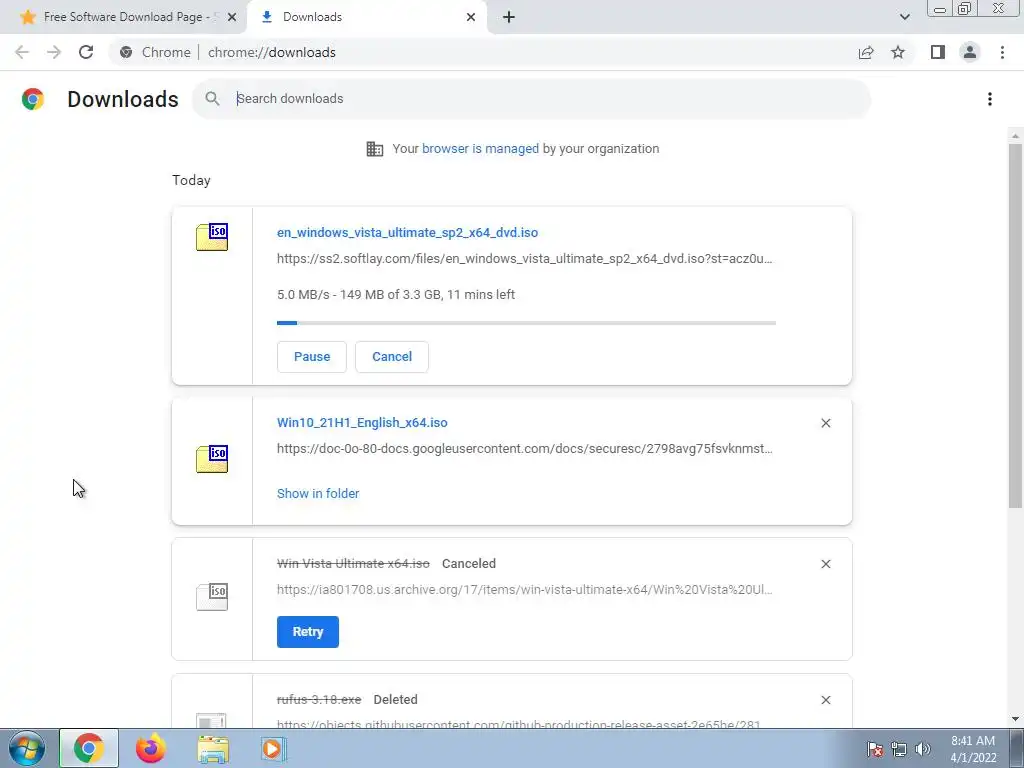Click the 'Deleted' status label
Image resolution: width=1024 pixels, height=768 pixels.
click(395, 699)
